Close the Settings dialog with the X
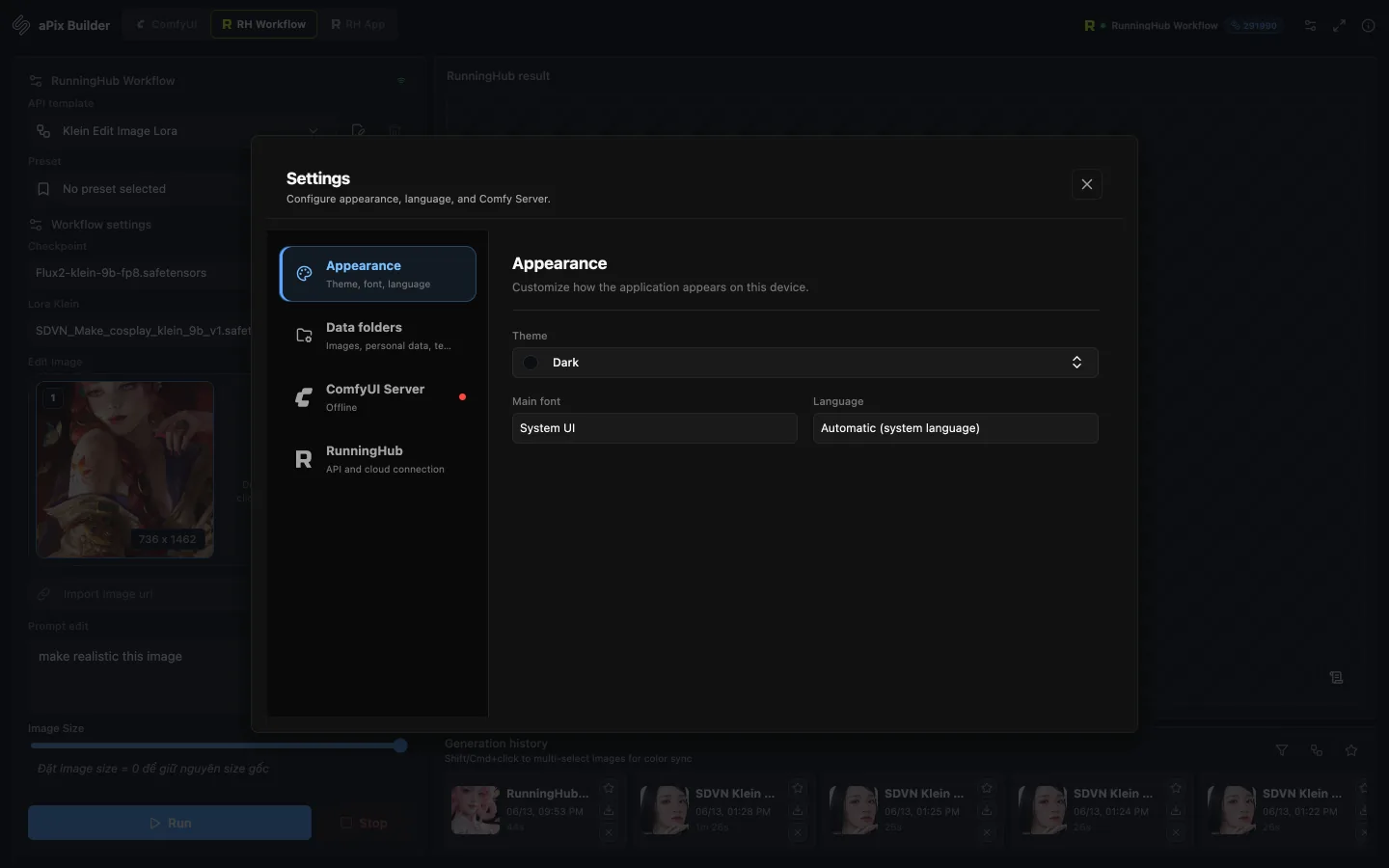 tap(1087, 184)
